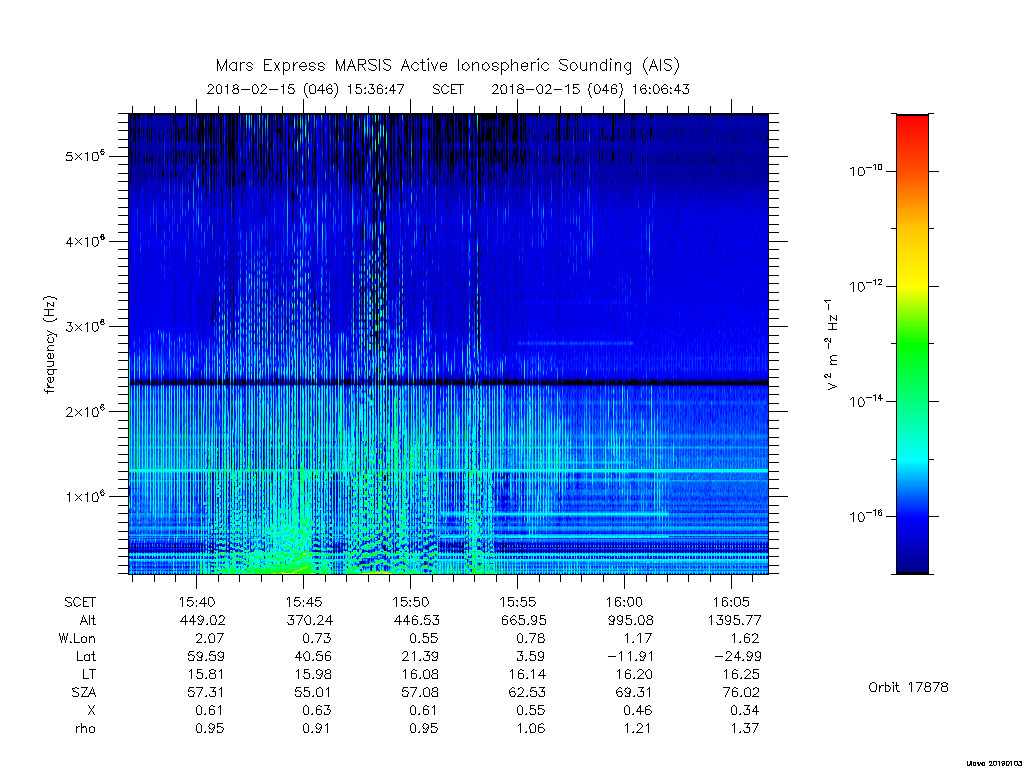The width and height of the screenshot is (1024, 768).
Task: Click rho value '1.21'
Action: (637, 728)
